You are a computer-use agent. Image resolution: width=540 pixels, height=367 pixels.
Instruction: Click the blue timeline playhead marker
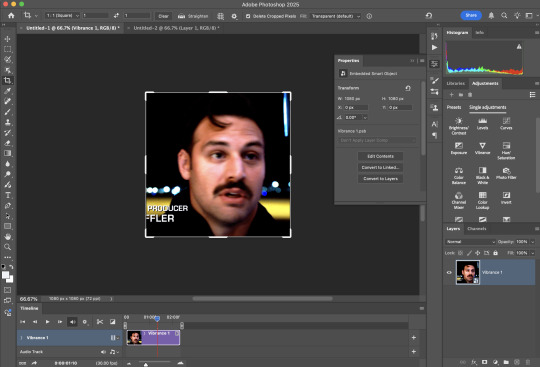[157, 319]
